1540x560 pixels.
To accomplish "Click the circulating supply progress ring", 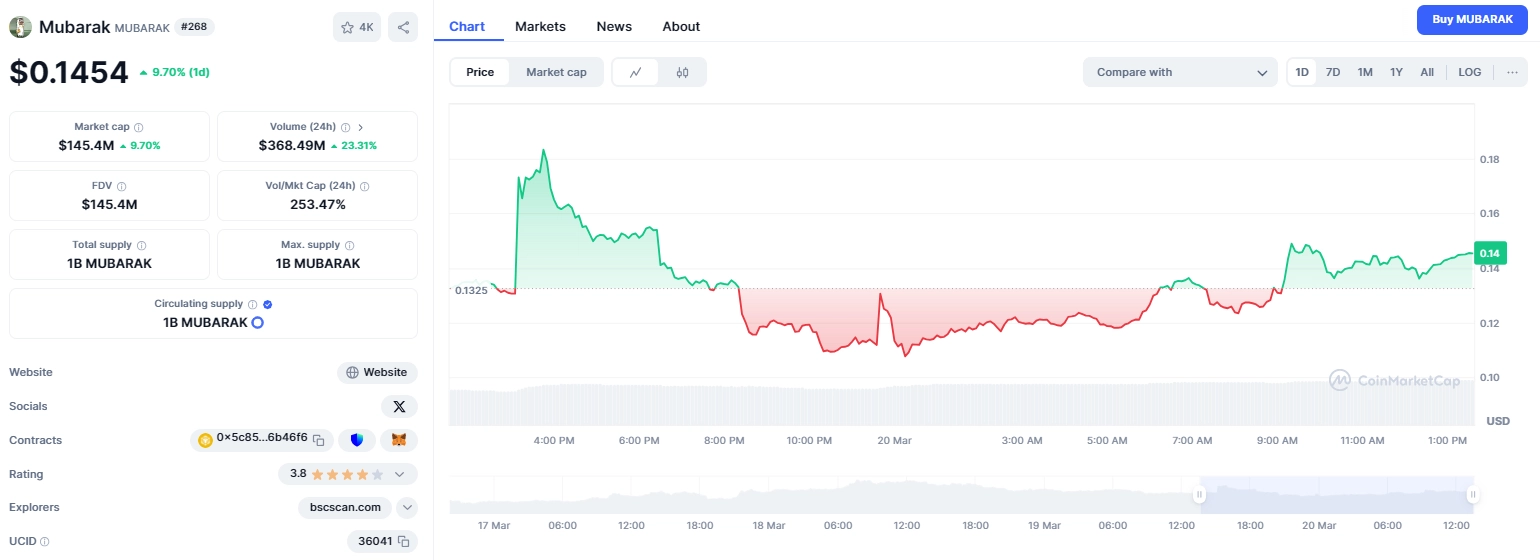I will 257,322.
